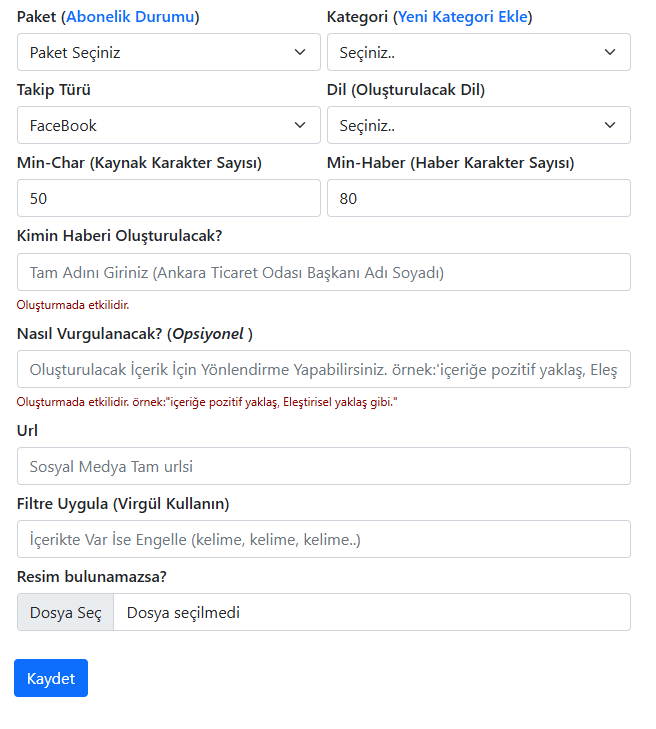Focus the Min-Char field showing 50
The width and height of the screenshot is (656, 729).
click(169, 198)
